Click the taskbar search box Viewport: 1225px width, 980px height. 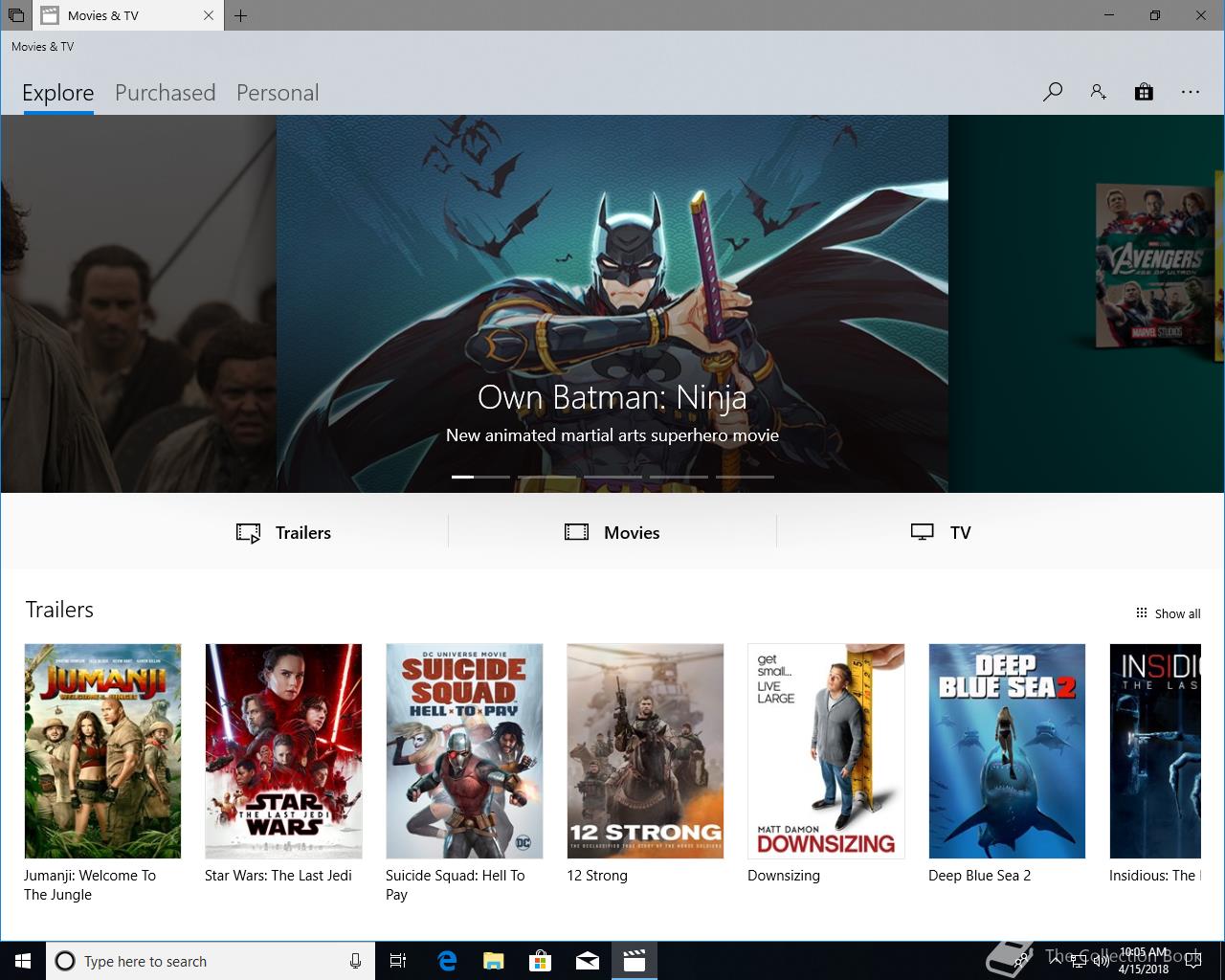209,961
